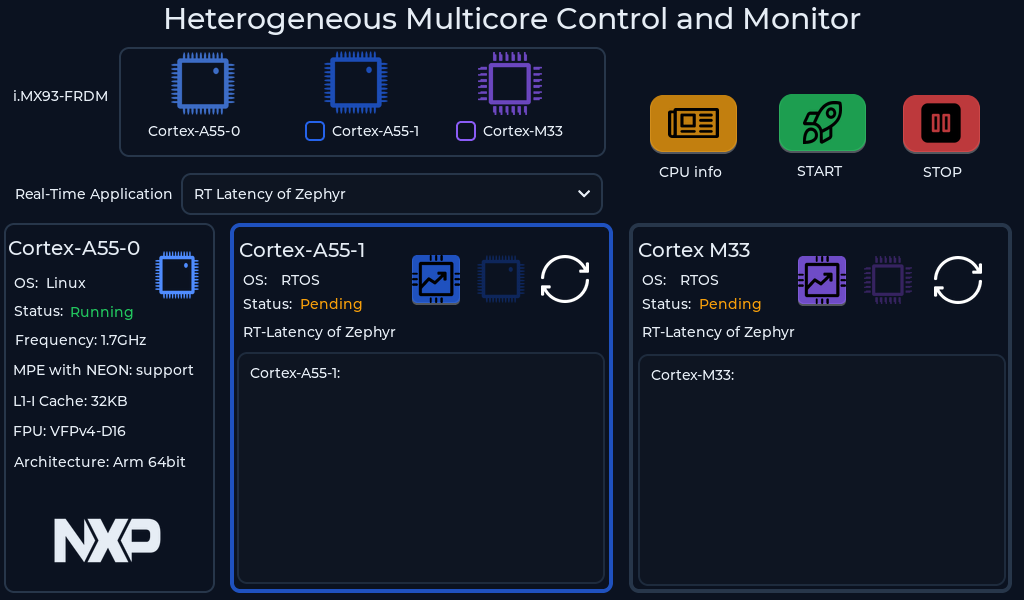This screenshot has height=600, width=1024.
Task: Open the purple chart icon in the Cortex M33 panel
Action: 822,281
